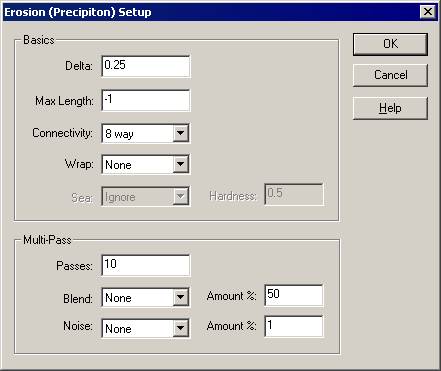Click the Delta input field
Screen dimensions: 441x371
(x=146, y=66)
